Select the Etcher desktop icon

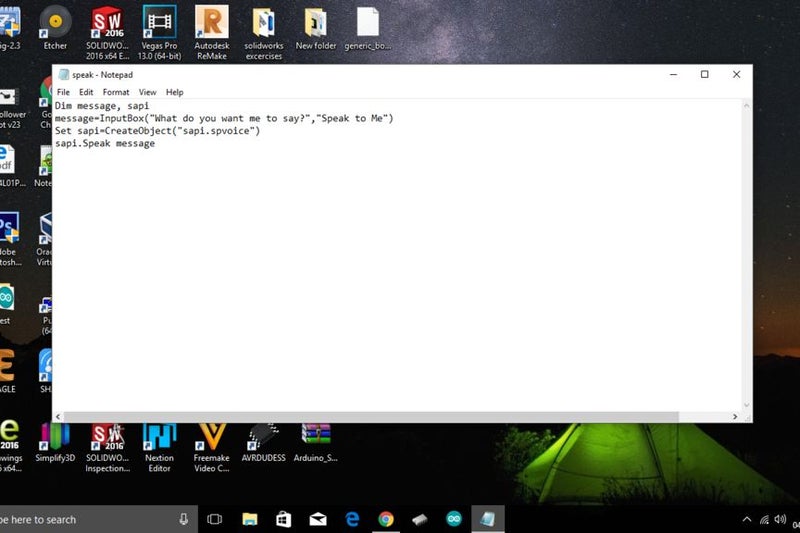pos(55,28)
